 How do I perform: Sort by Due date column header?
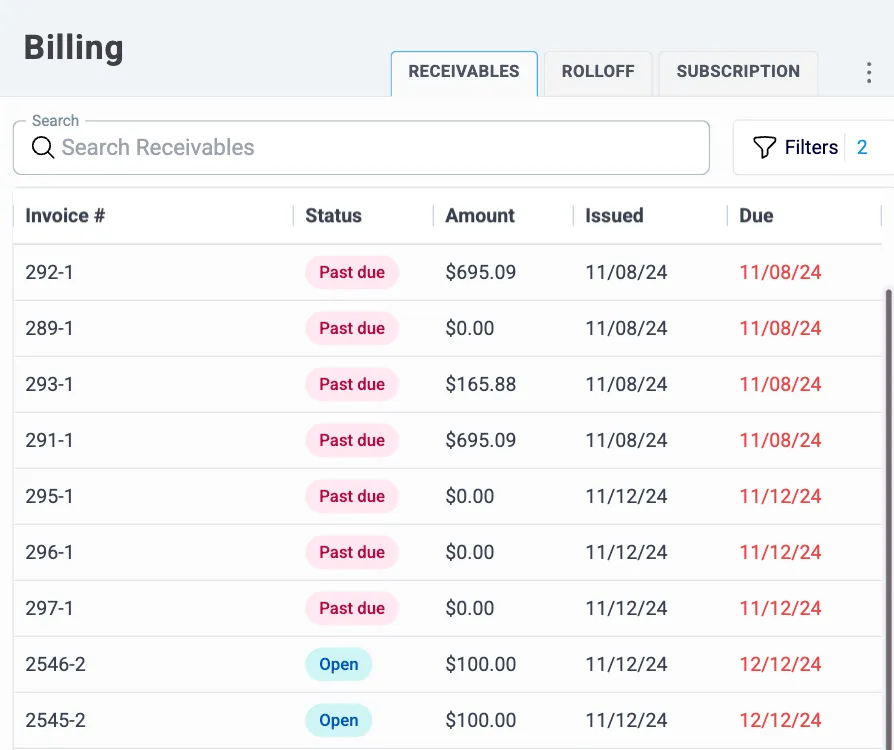(756, 216)
